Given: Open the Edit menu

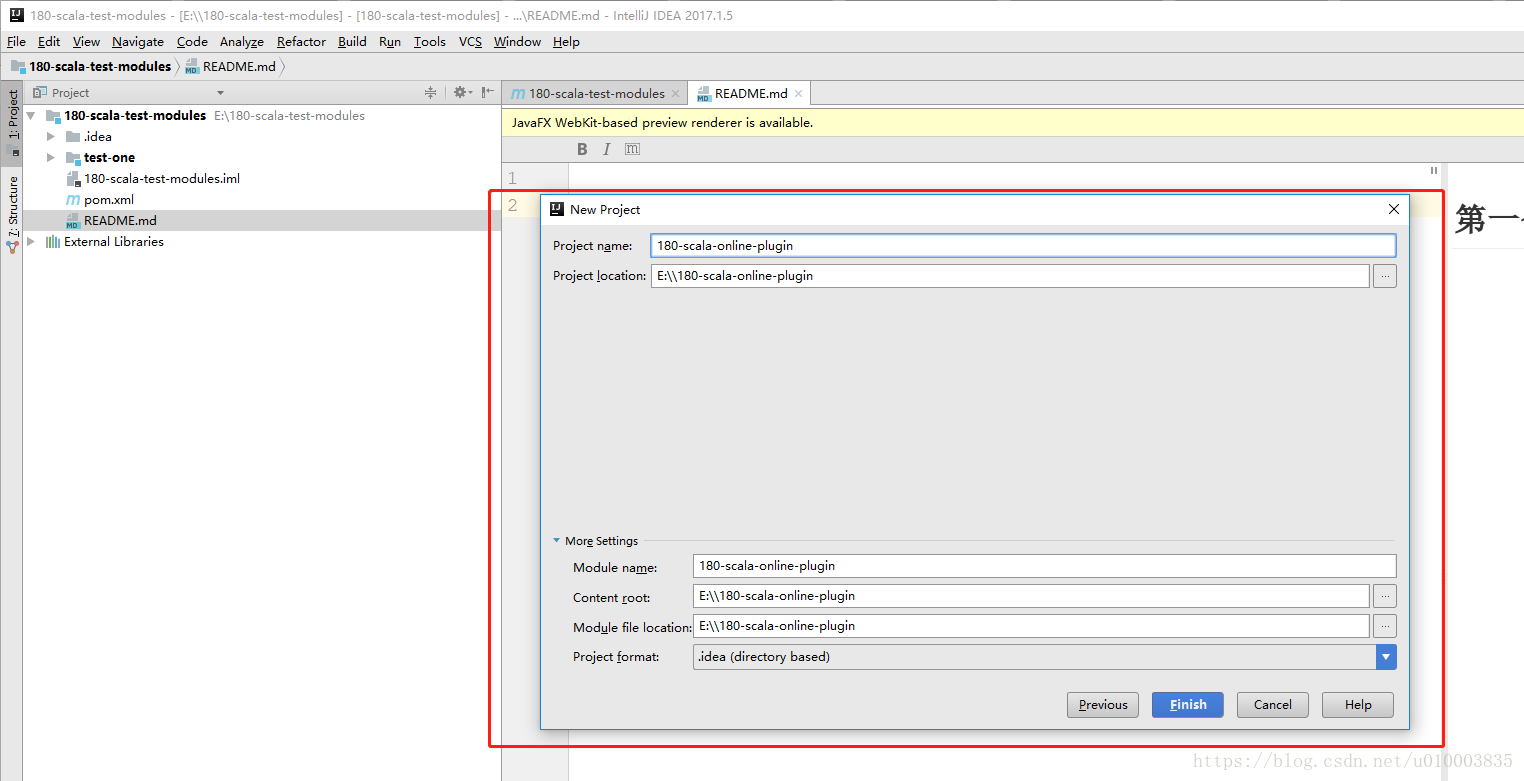Looking at the screenshot, I should coord(49,42).
